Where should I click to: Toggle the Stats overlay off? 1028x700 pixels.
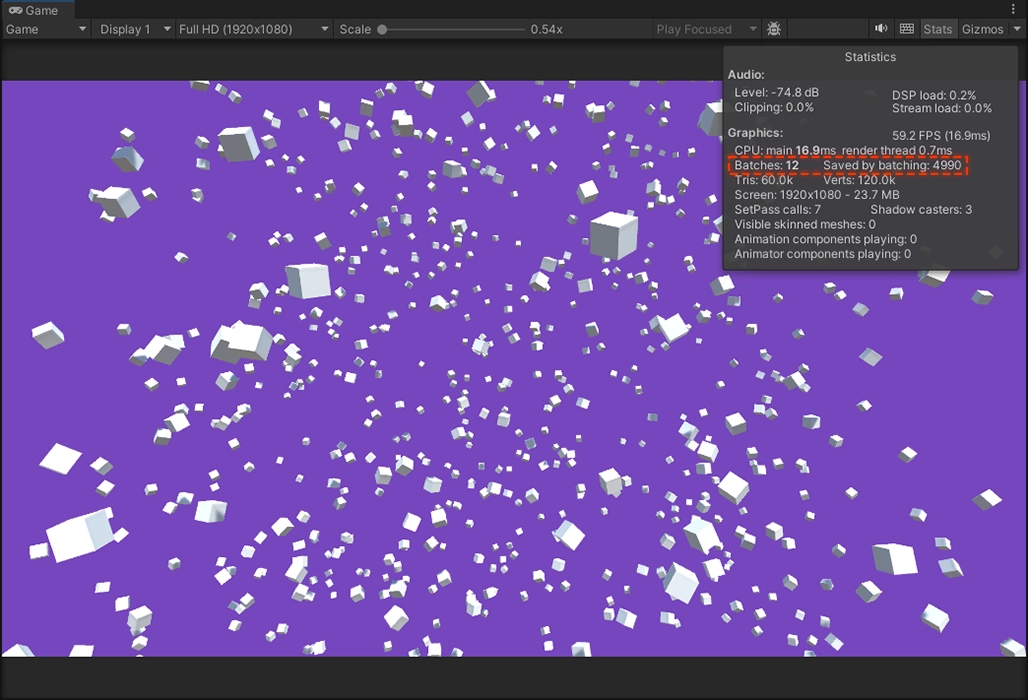pyautogui.click(x=938, y=29)
